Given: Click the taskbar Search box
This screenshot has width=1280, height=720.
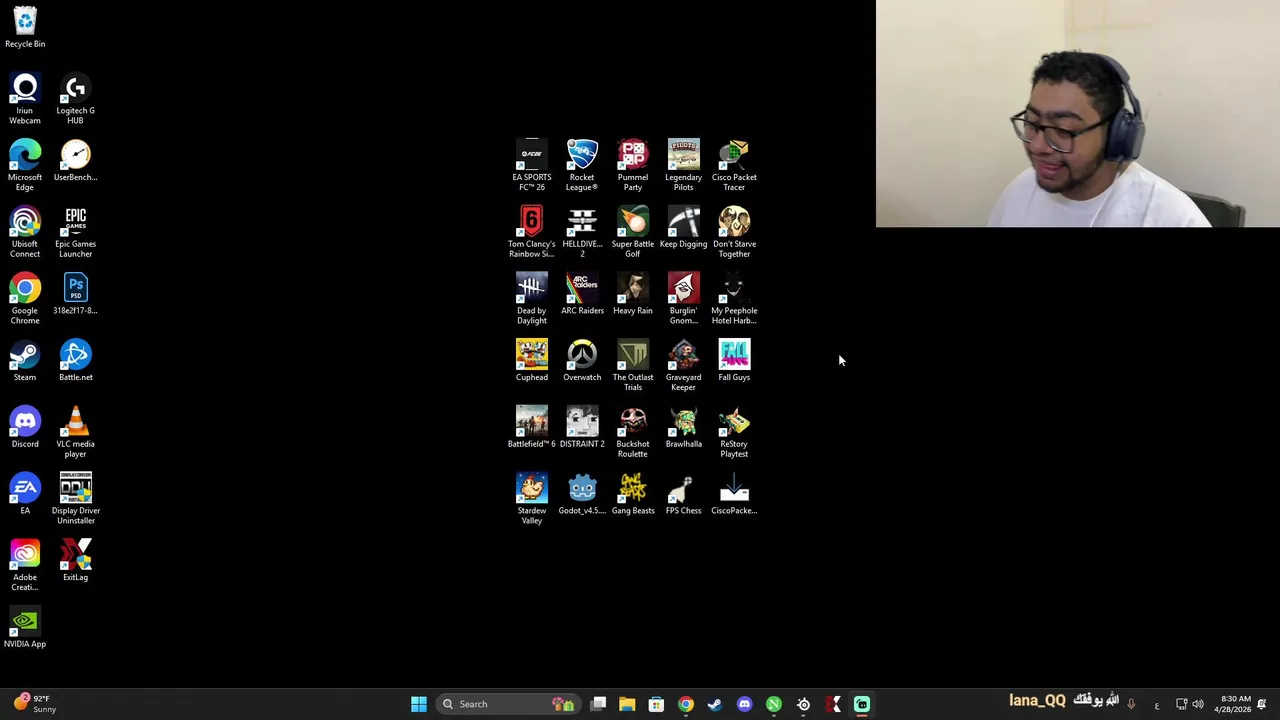Looking at the screenshot, I should tap(509, 704).
